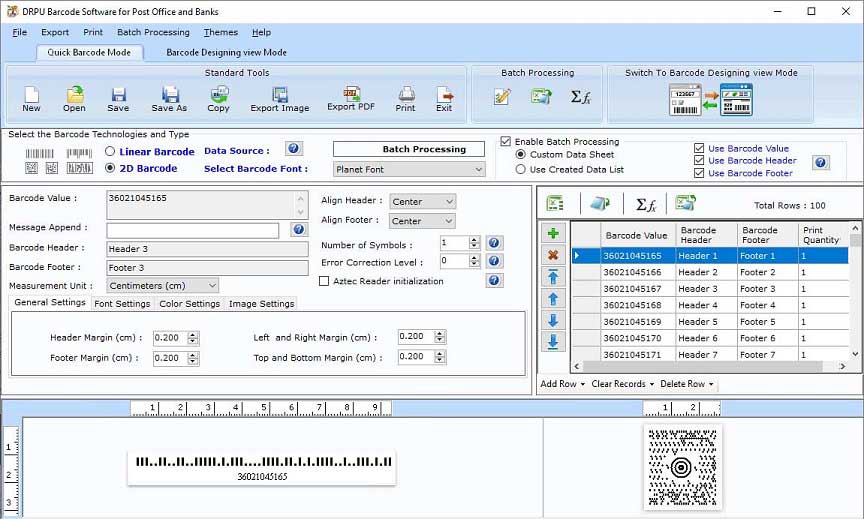Click the Message Append input field

[x=193, y=230]
